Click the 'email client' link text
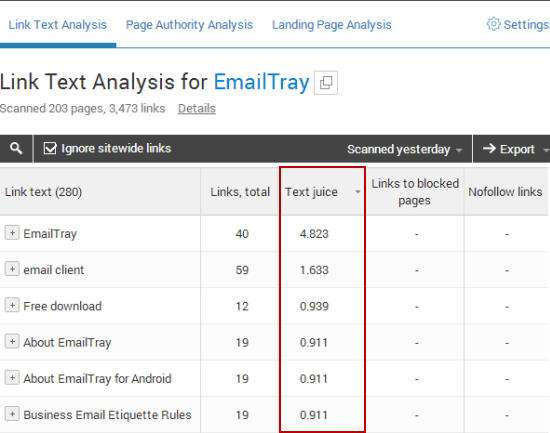This screenshot has width=550, height=433. coord(54,270)
